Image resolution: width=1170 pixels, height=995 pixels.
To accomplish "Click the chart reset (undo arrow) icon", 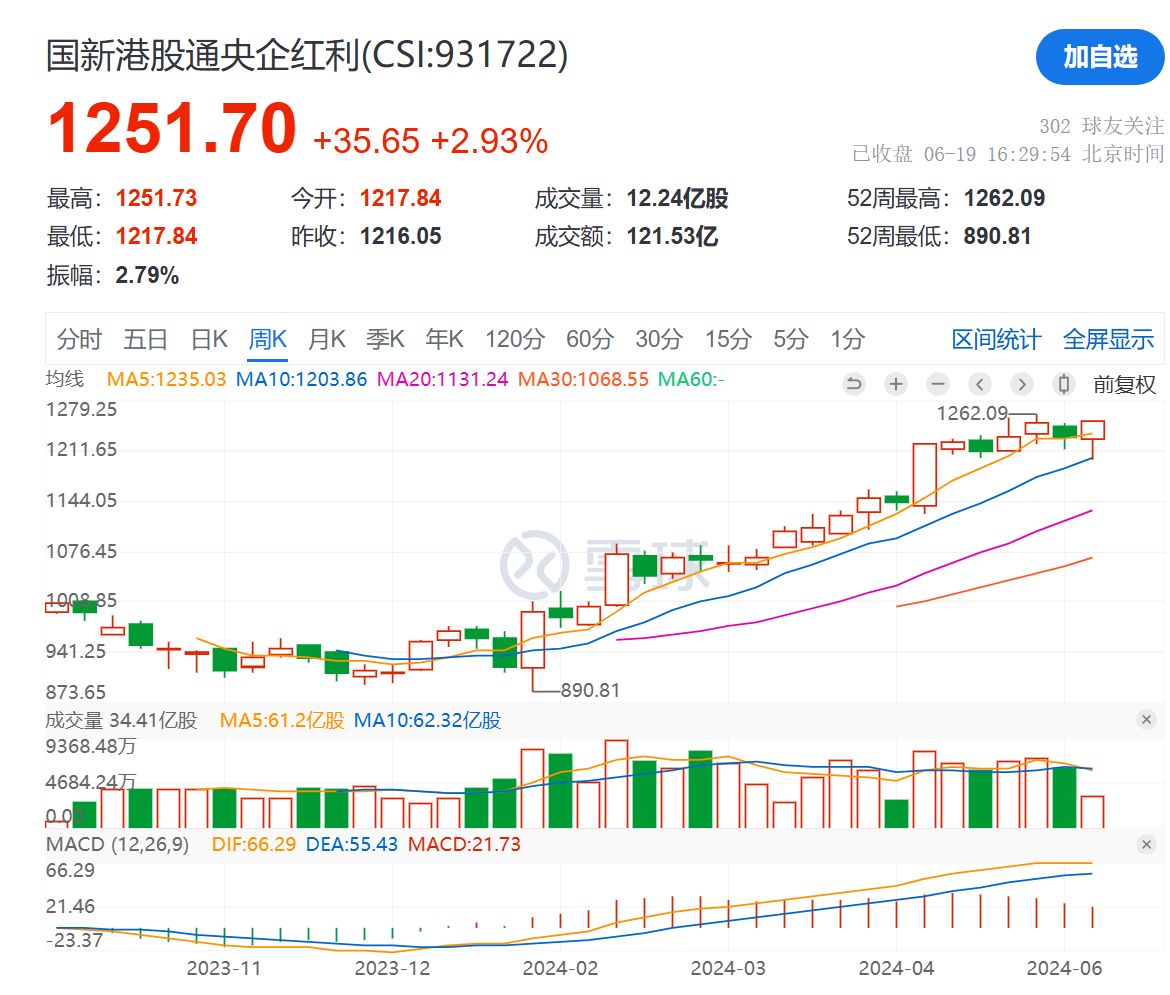I will [x=853, y=384].
